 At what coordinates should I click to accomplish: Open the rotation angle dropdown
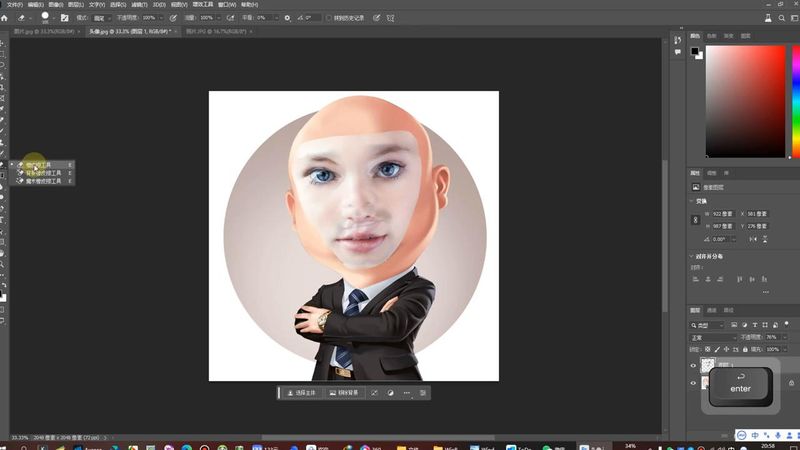[734, 239]
